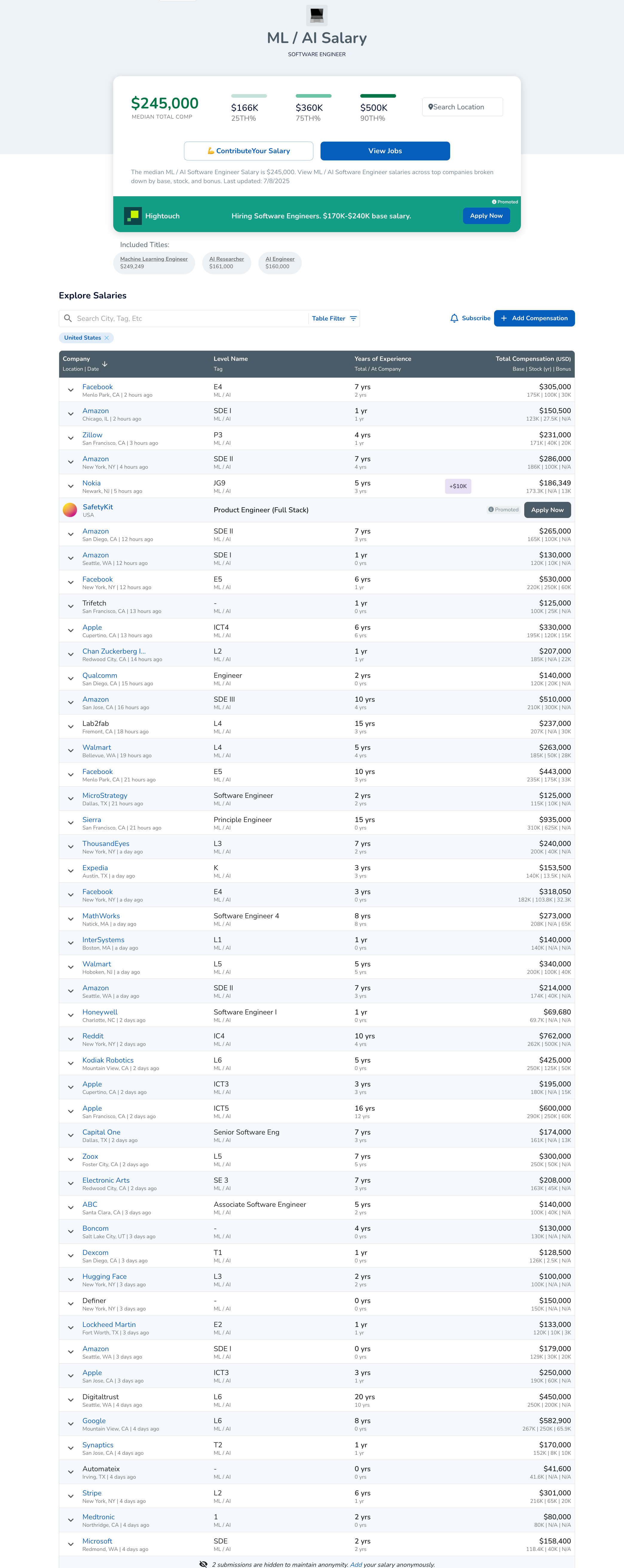This screenshot has height=1568, width=624.
Task: Click the Years of Experience column header
Action: point(383,359)
